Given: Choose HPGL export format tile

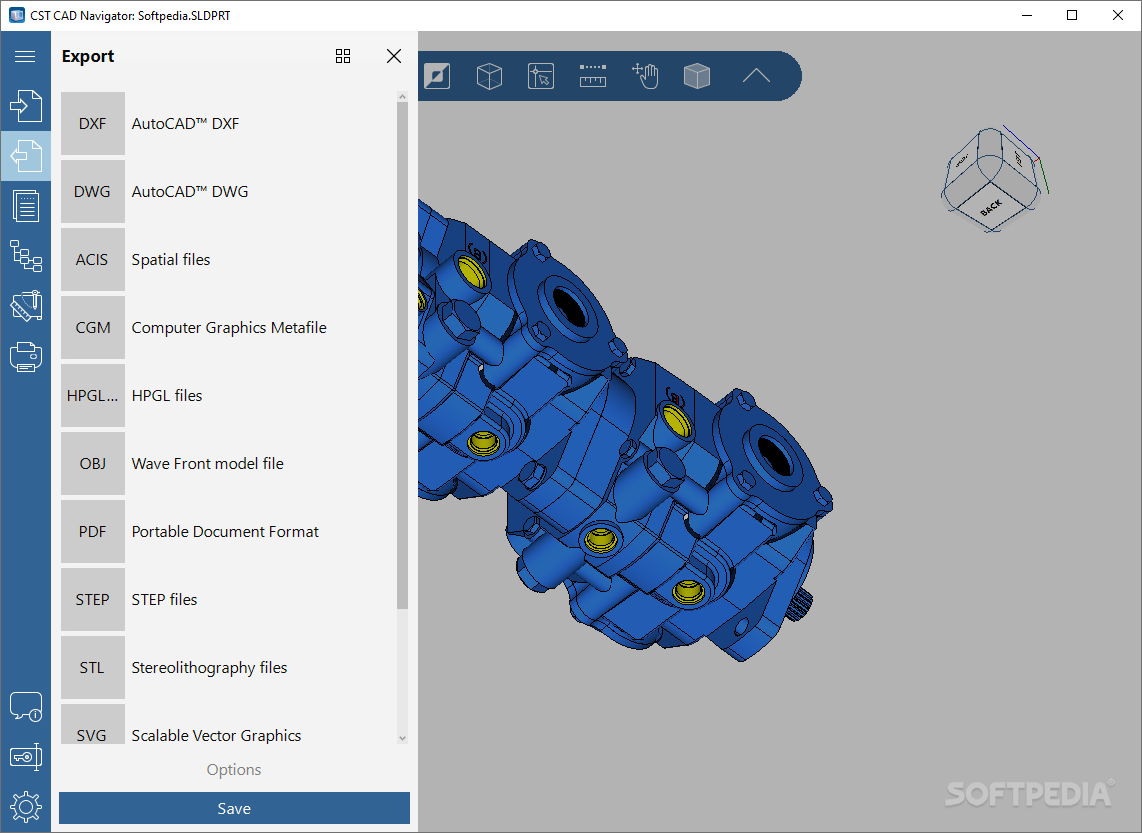Looking at the screenshot, I should (x=92, y=395).
